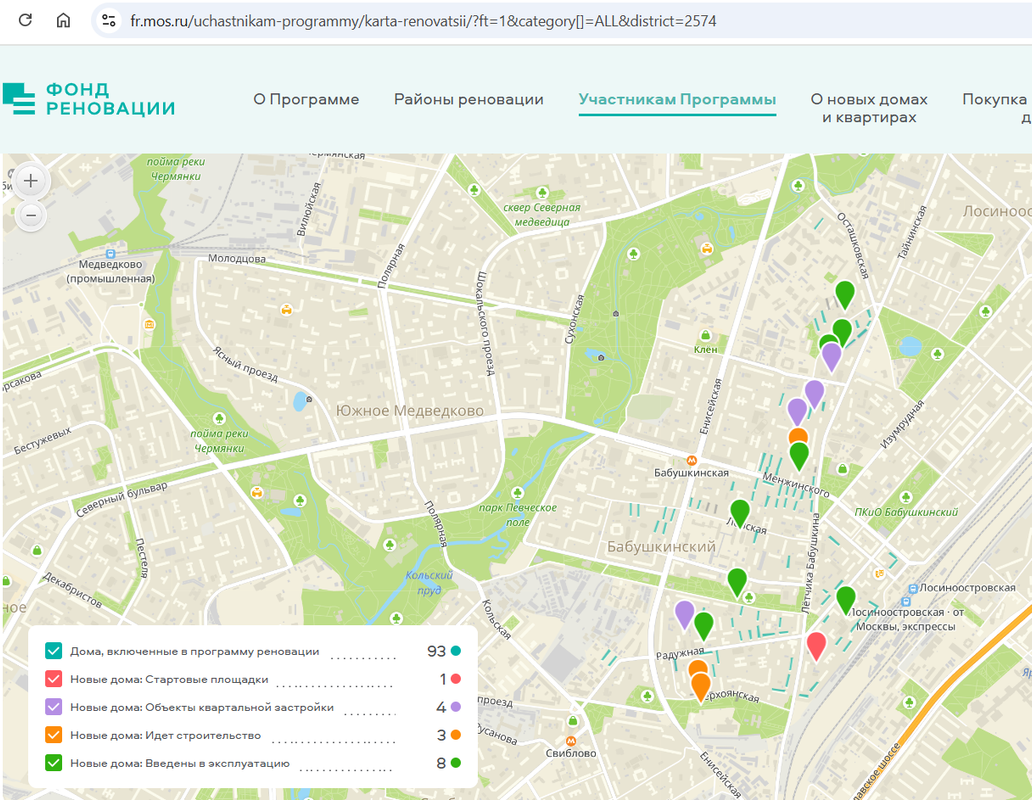This screenshot has height=800, width=1032.
Task: Click ПКиО Бабушкинский park icon
Action: click(x=906, y=497)
